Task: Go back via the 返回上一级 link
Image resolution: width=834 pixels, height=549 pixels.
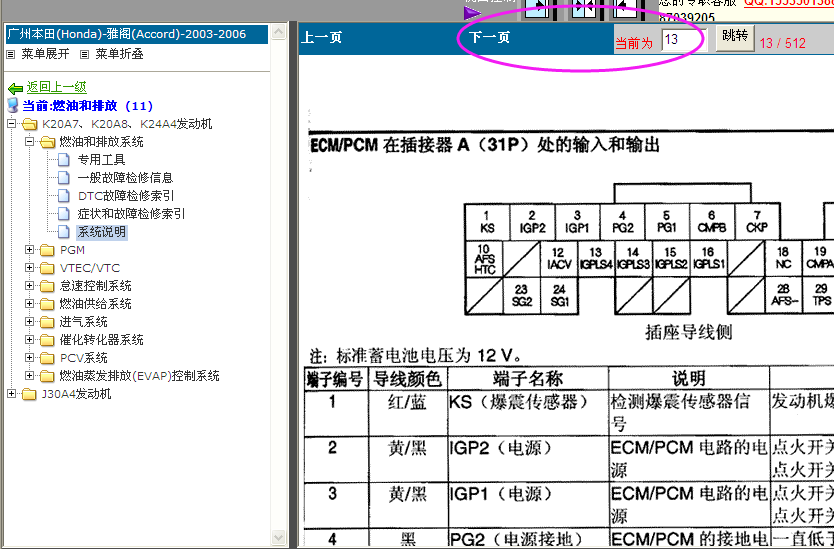Action: 57,87
